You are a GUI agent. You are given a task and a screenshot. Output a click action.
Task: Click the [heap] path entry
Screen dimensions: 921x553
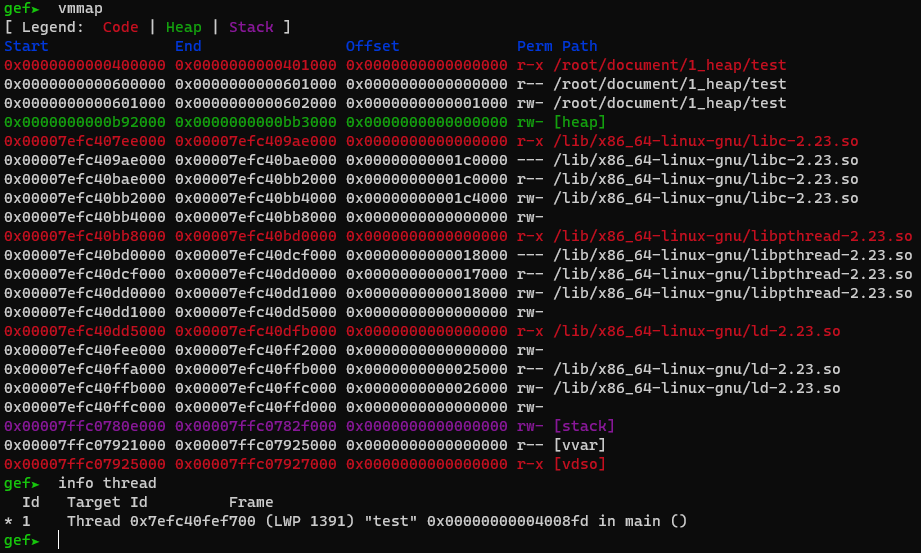pos(584,122)
